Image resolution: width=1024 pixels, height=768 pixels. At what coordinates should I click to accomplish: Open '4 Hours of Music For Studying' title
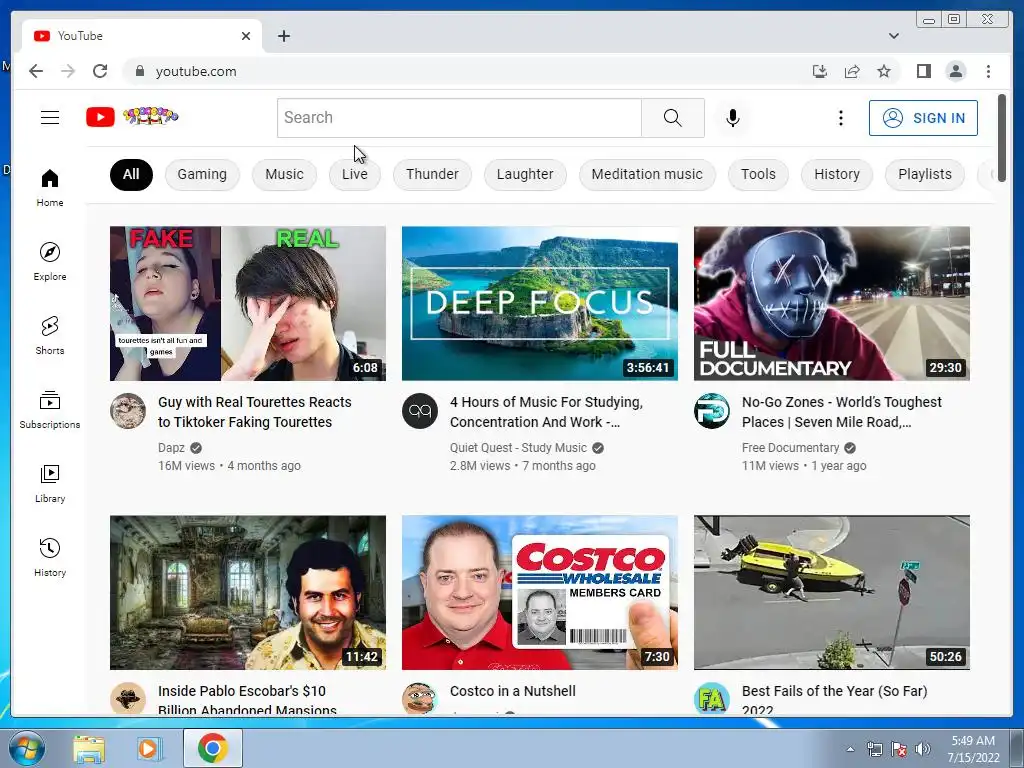point(546,411)
